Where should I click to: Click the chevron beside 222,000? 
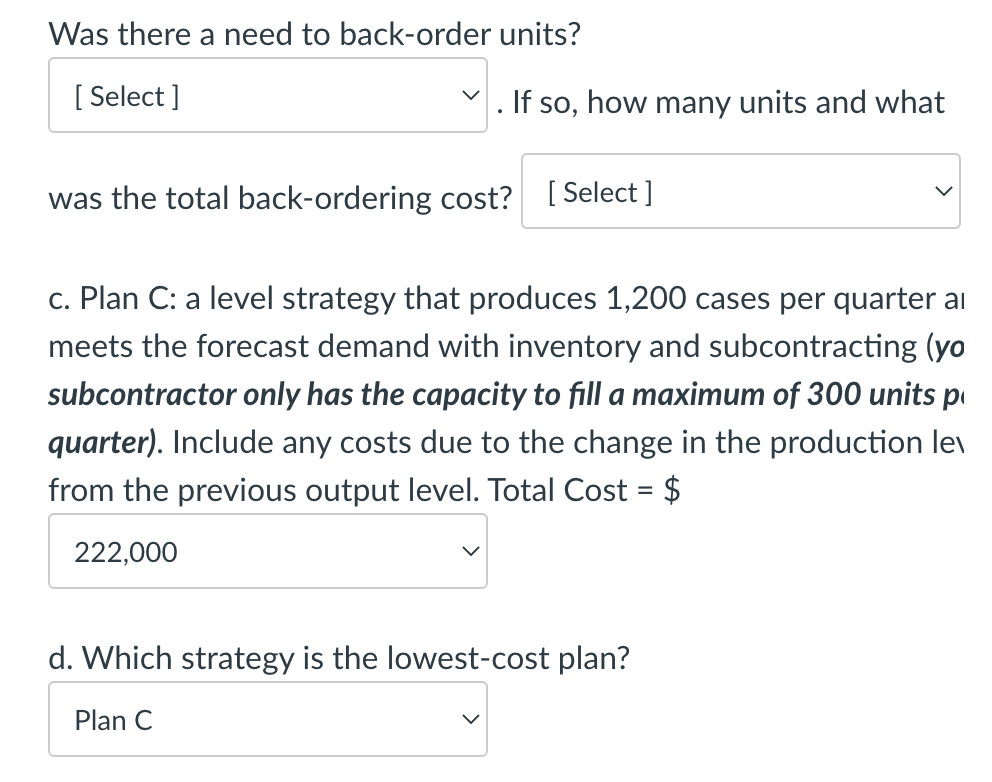point(470,550)
